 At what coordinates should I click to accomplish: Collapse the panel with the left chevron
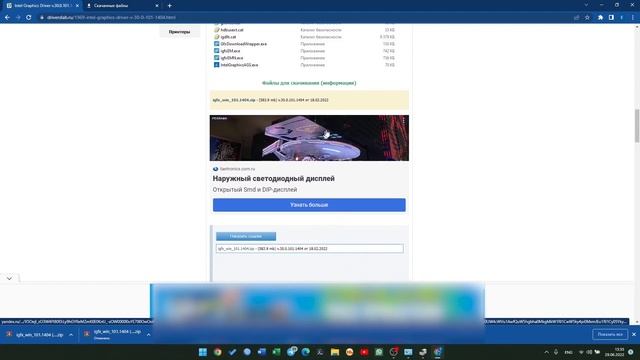point(9,278)
